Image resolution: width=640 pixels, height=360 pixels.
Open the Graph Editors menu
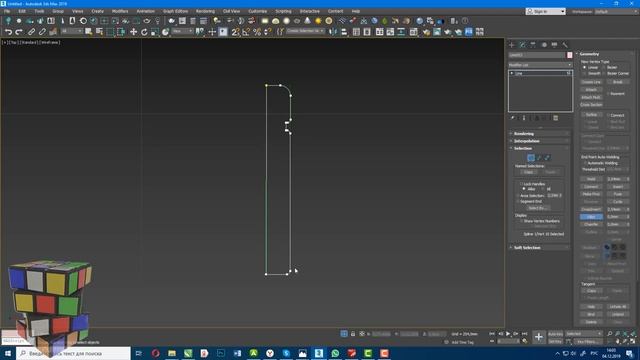coord(176,11)
